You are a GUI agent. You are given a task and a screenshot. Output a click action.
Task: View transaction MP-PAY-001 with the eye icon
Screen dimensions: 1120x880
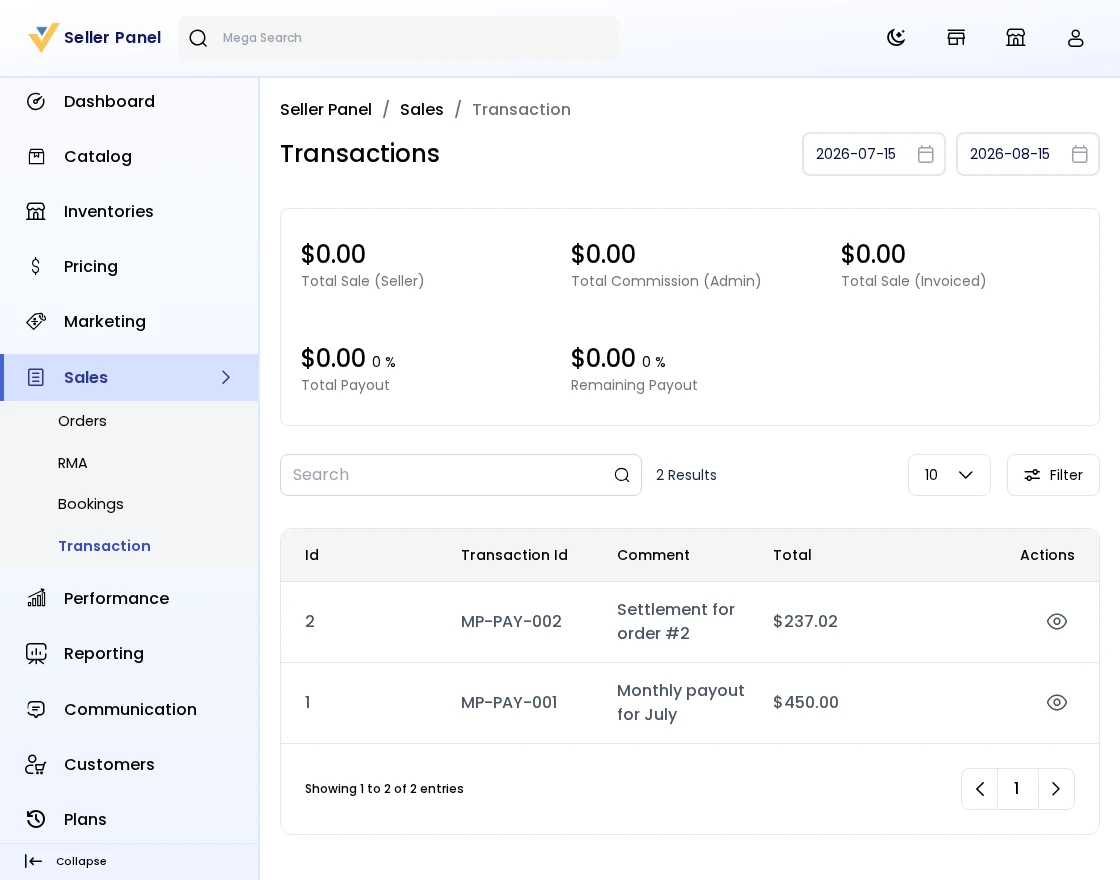(1056, 702)
